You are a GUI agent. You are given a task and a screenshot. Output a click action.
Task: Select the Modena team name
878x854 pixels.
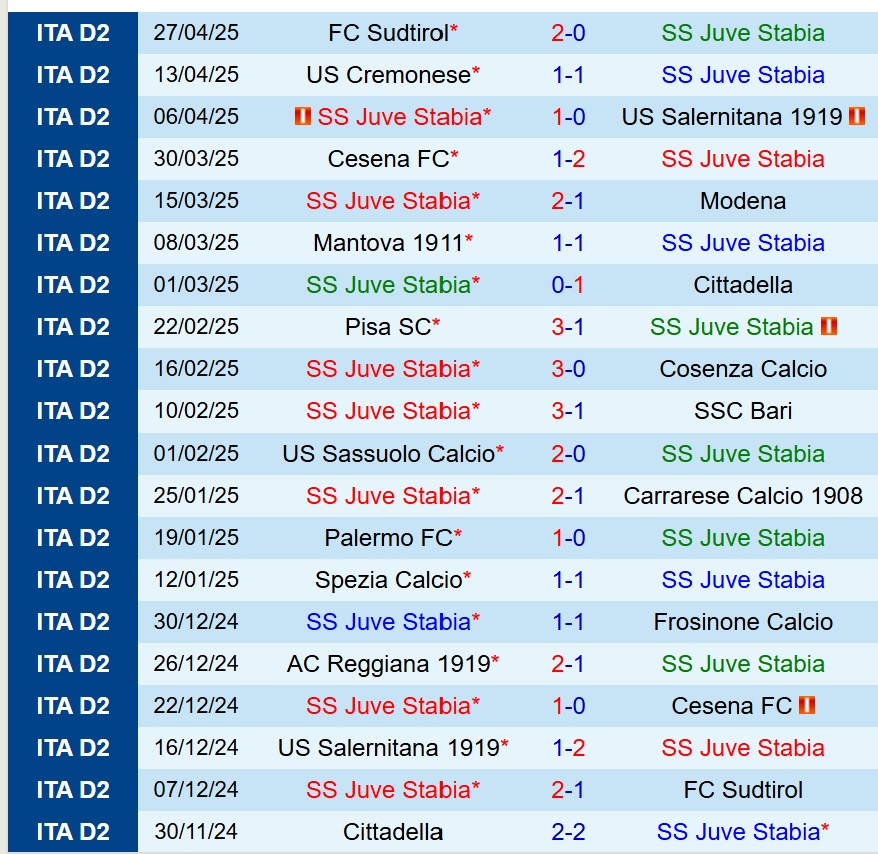coord(742,201)
